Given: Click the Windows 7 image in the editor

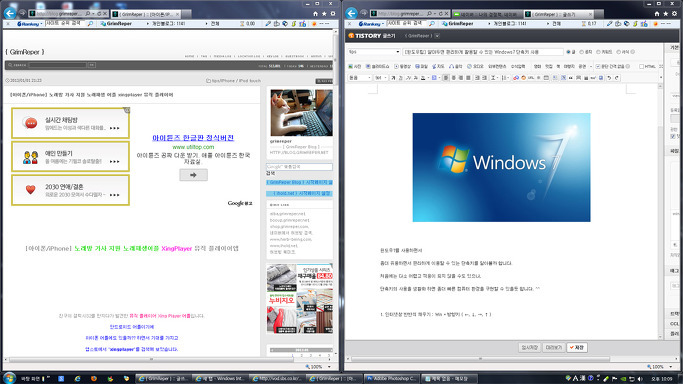Looking at the screenshot, I should point(501,167).
